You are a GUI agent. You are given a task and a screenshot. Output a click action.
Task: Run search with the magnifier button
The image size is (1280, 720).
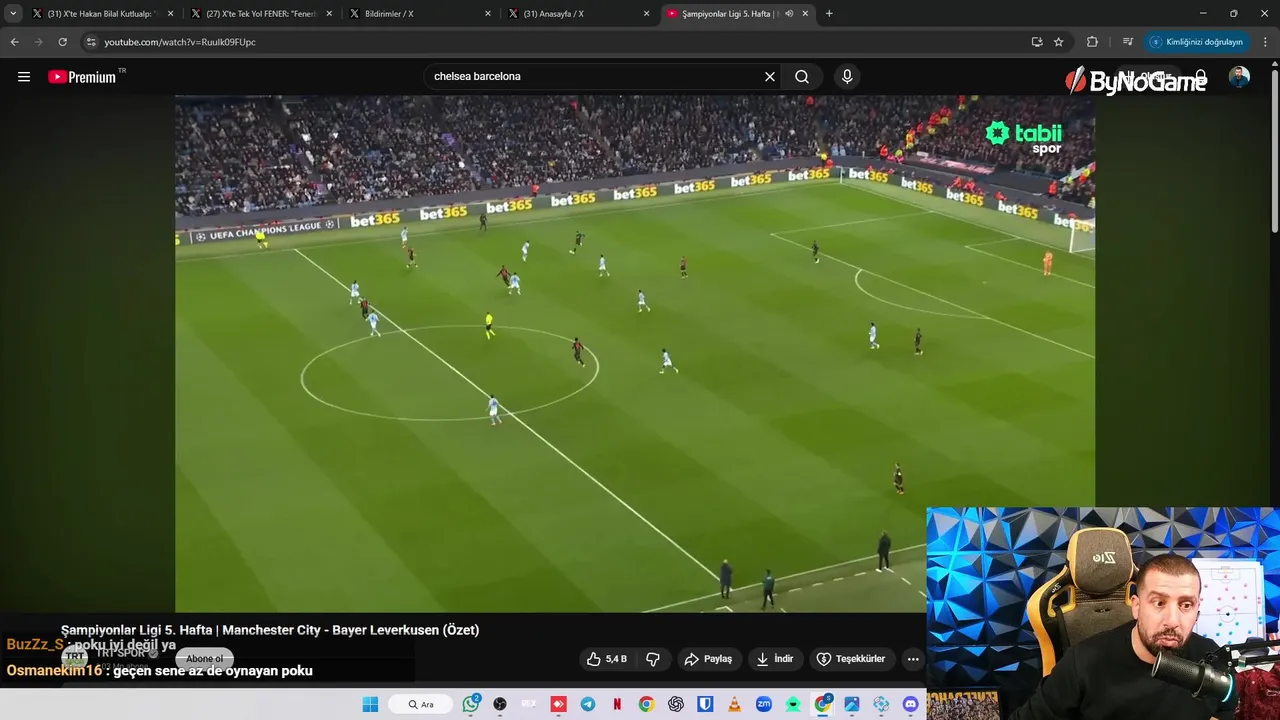tap(802, 76)
